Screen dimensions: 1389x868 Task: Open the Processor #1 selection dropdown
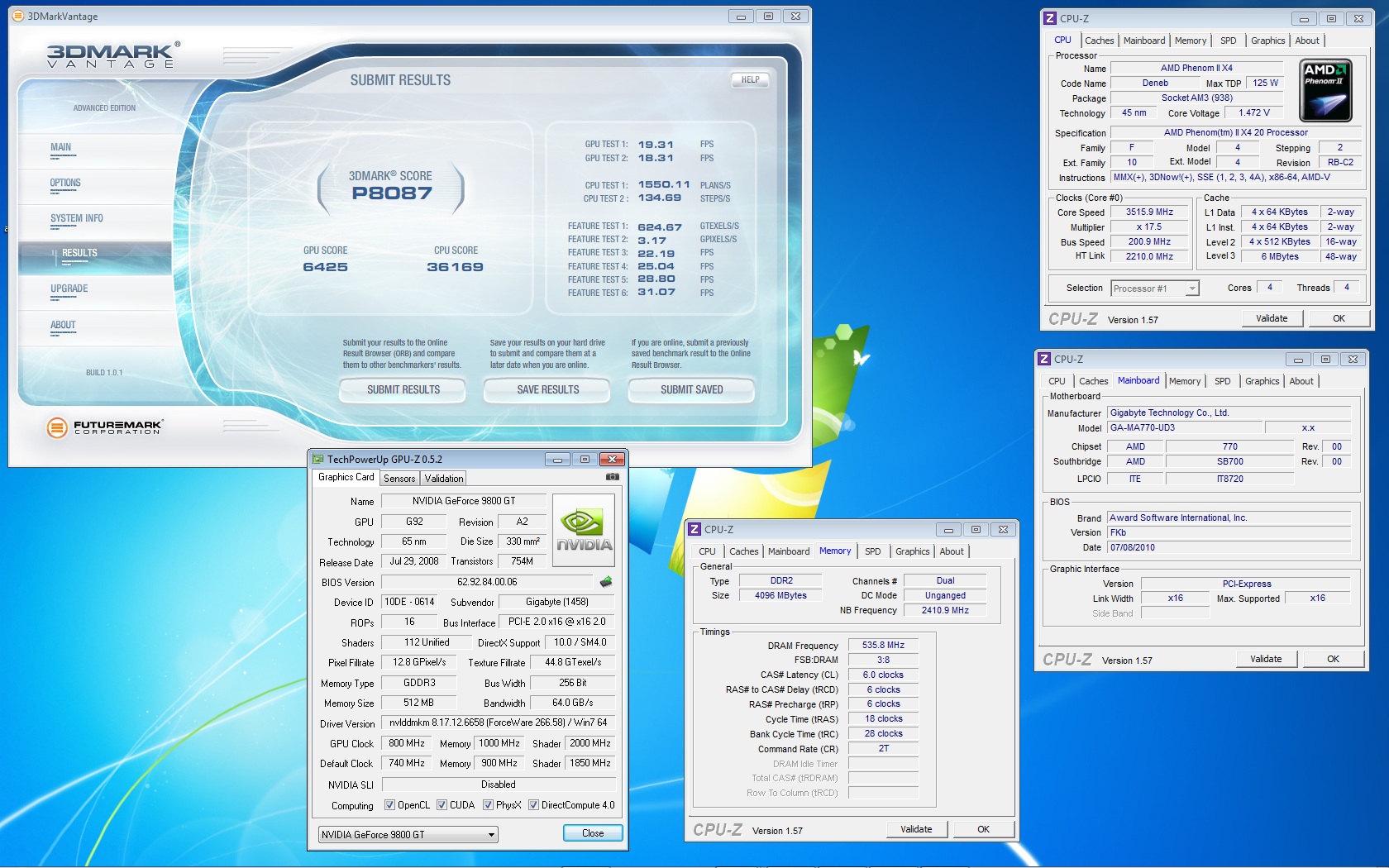[x=1154, y=289]
